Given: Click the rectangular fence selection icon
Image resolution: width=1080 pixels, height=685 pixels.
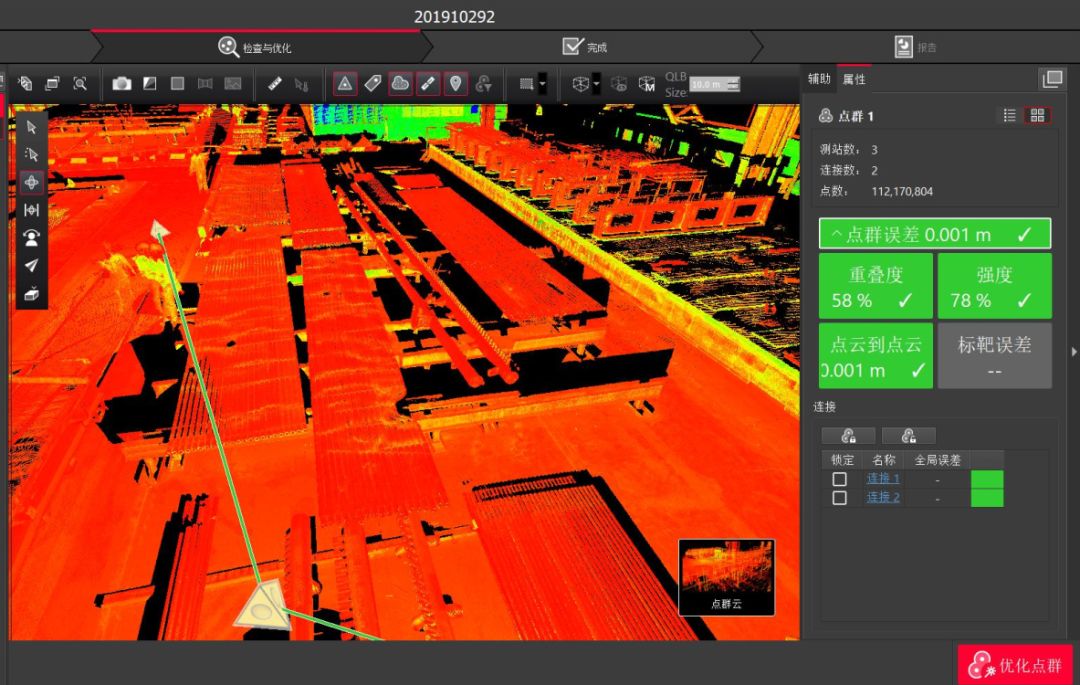Looking at the screenshot, I should pos(526,84).
